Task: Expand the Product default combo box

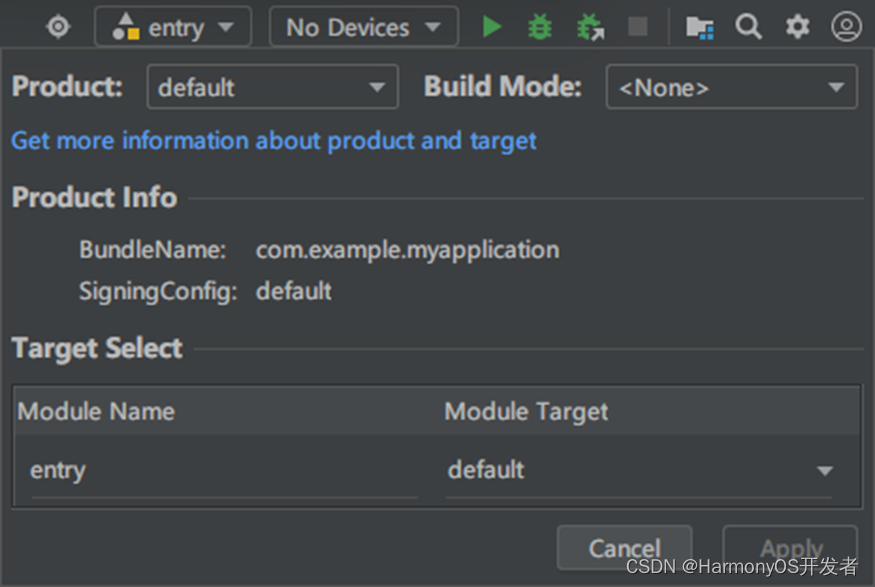Action: [272, 87]
